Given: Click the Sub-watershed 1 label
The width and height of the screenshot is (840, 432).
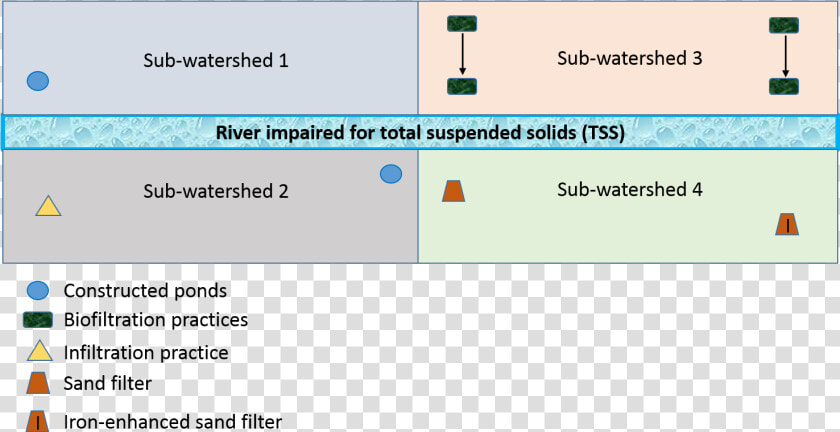Looking at the screenshot, I should [x=216, y=60].
